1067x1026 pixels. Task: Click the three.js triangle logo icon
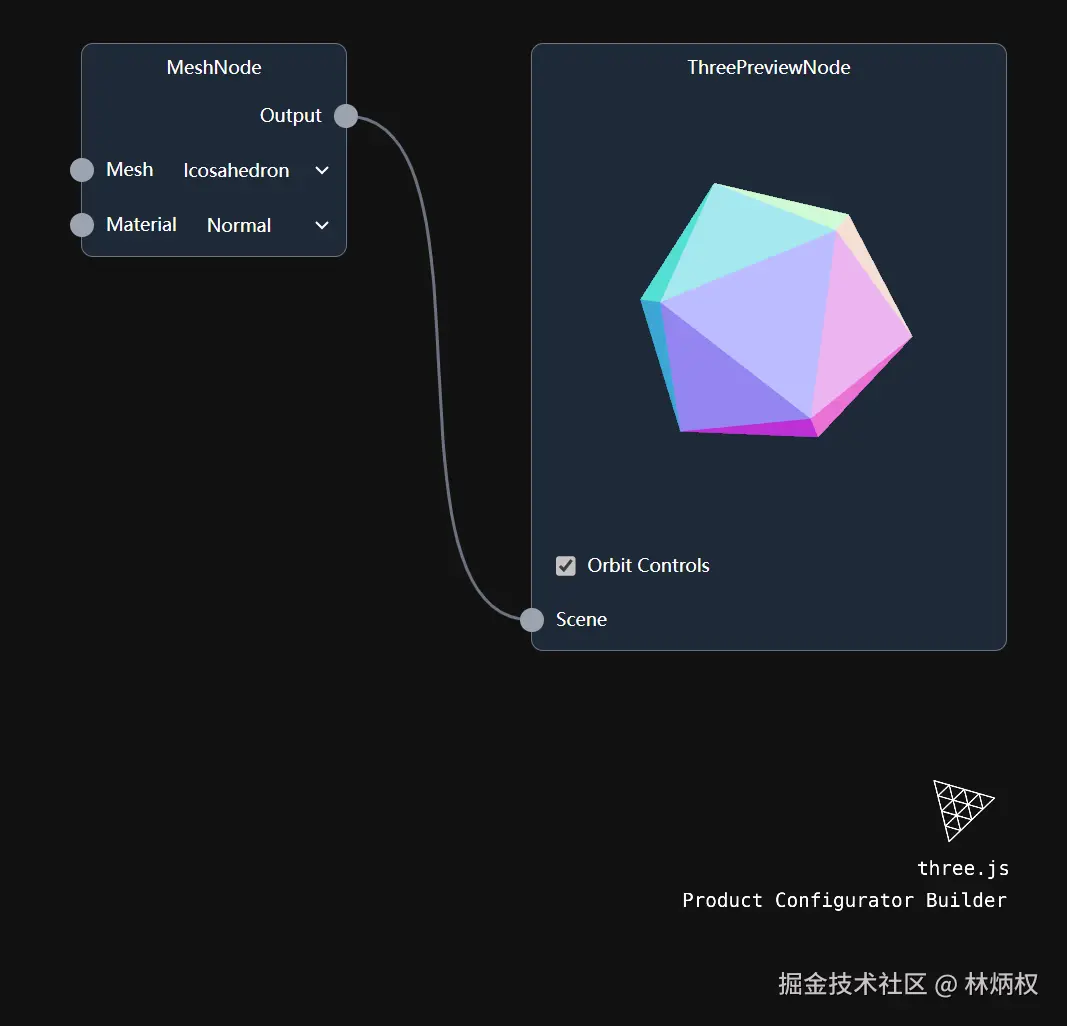964,810
